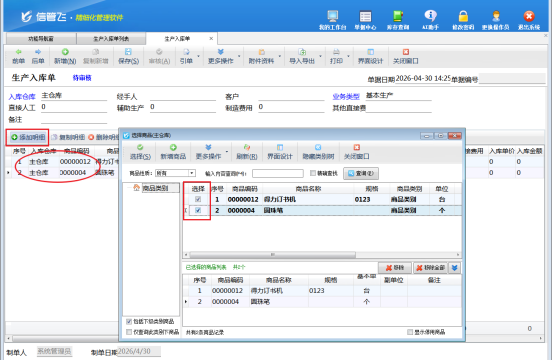Switch to 生产入库单列表 tab
553x360 pixels.
click(x=111, y=39)
